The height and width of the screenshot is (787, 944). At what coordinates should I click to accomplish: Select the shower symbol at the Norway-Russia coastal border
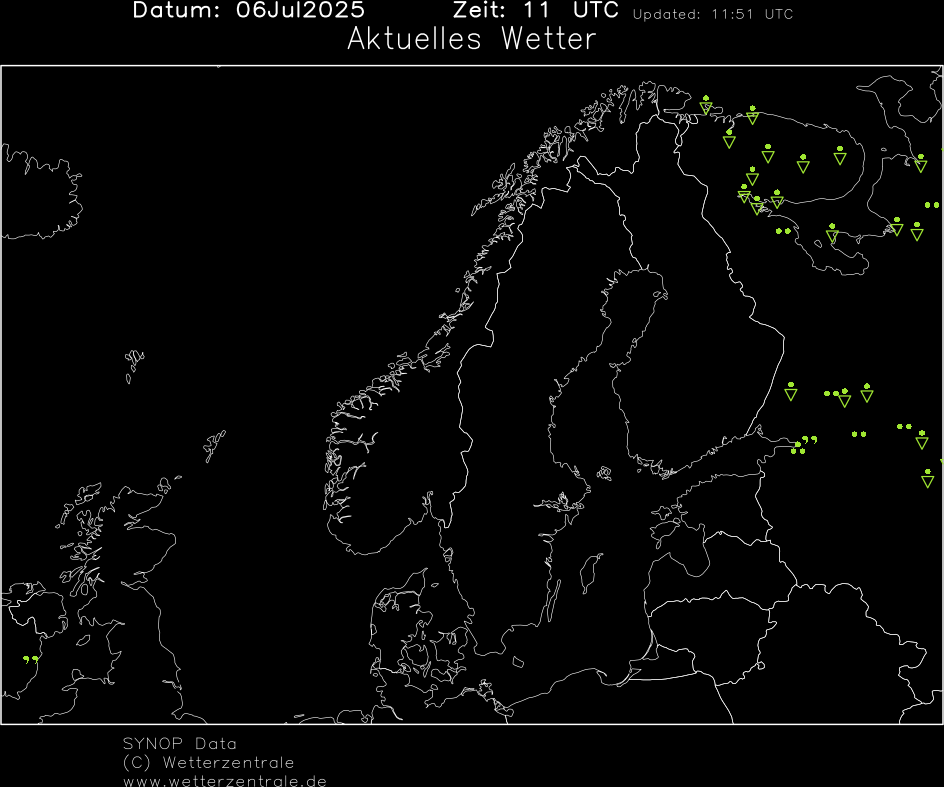(x=706, y=105)
